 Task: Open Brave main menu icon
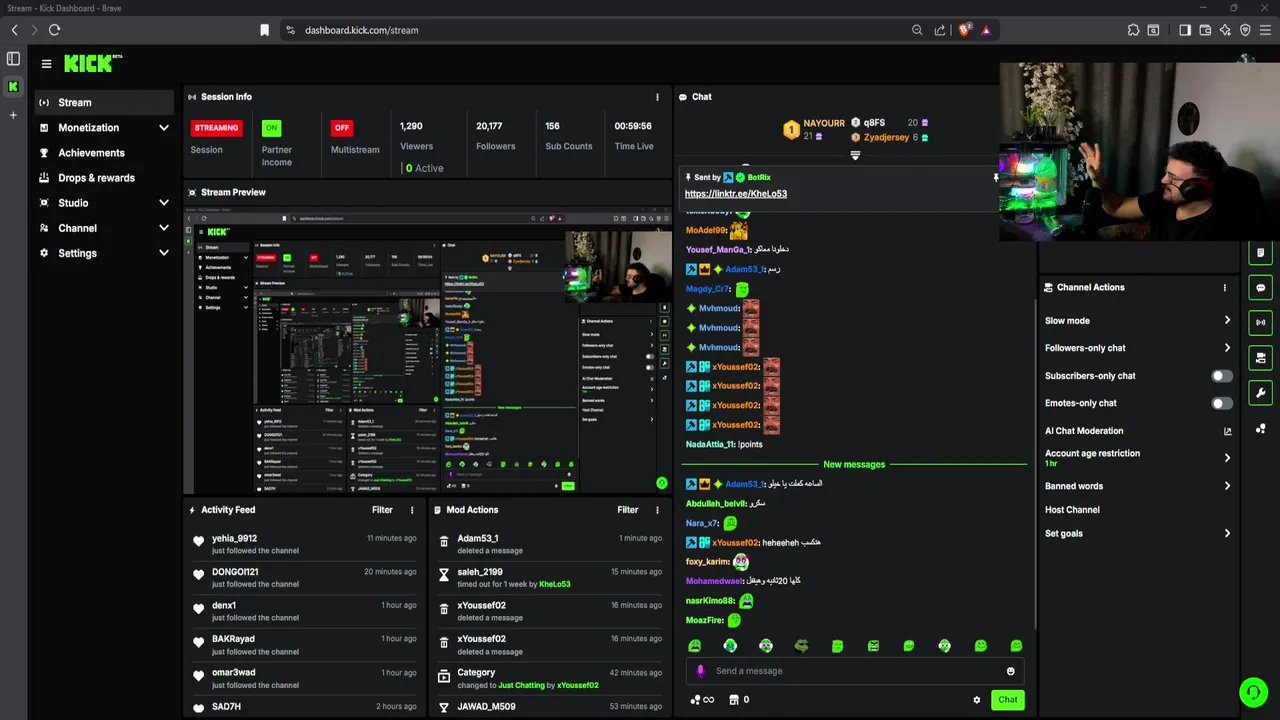[1265, 30]
